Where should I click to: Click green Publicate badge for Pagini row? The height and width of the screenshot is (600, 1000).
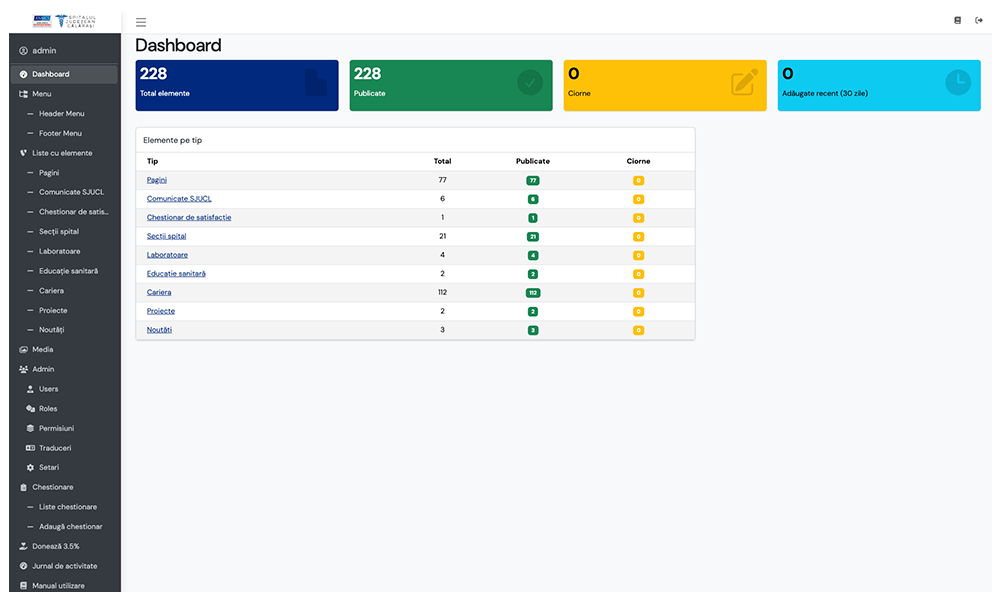pyautogui.click(x=533, y=180)
